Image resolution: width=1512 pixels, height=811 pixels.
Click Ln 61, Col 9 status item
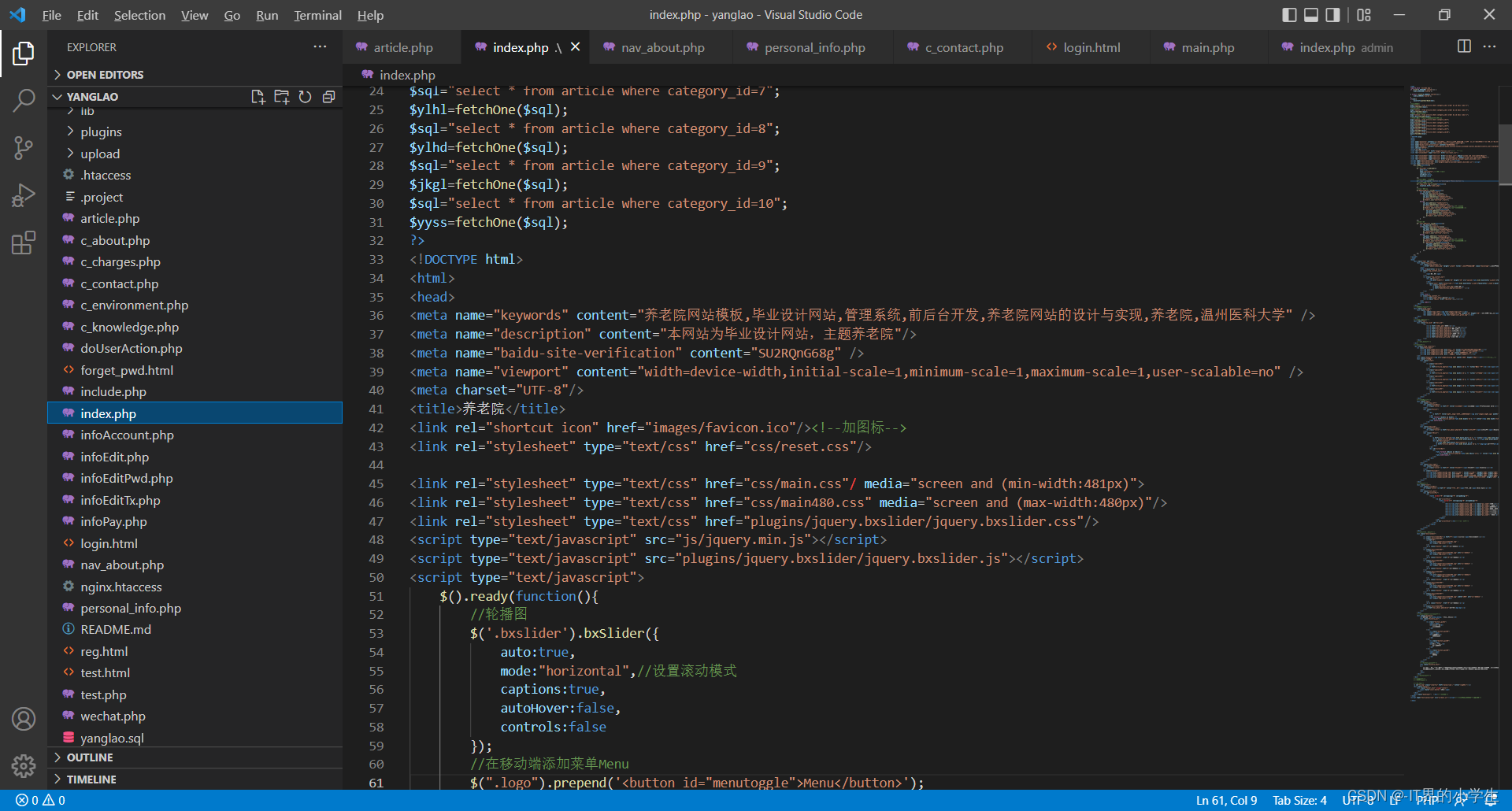pos(1226,801)
